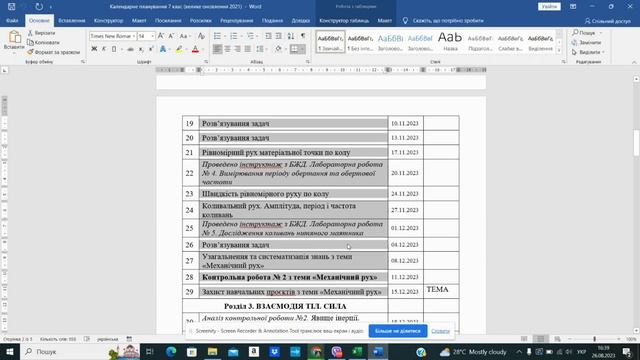The height and width of the screenshot is (360, 640).
Task: Open the Excel taskbar icon
Action: click(357, 351)
